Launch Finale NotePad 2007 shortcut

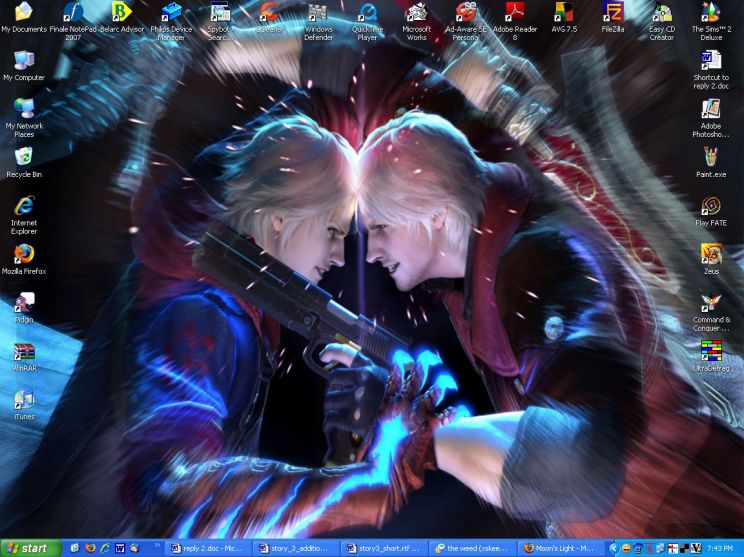73,20
